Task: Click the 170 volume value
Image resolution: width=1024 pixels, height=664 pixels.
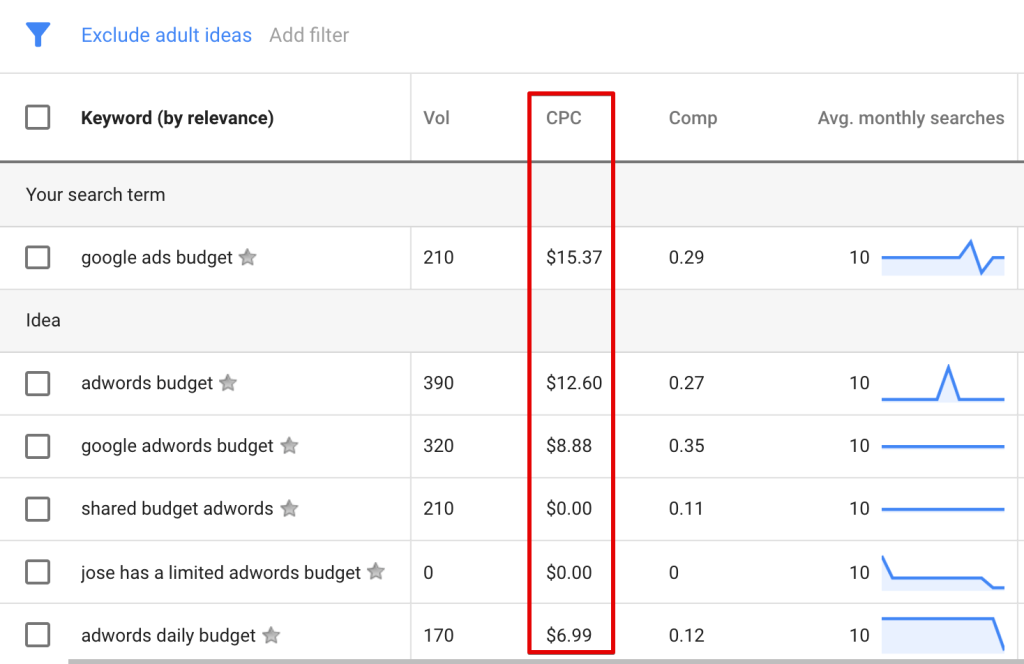Action: coord(438,635)
